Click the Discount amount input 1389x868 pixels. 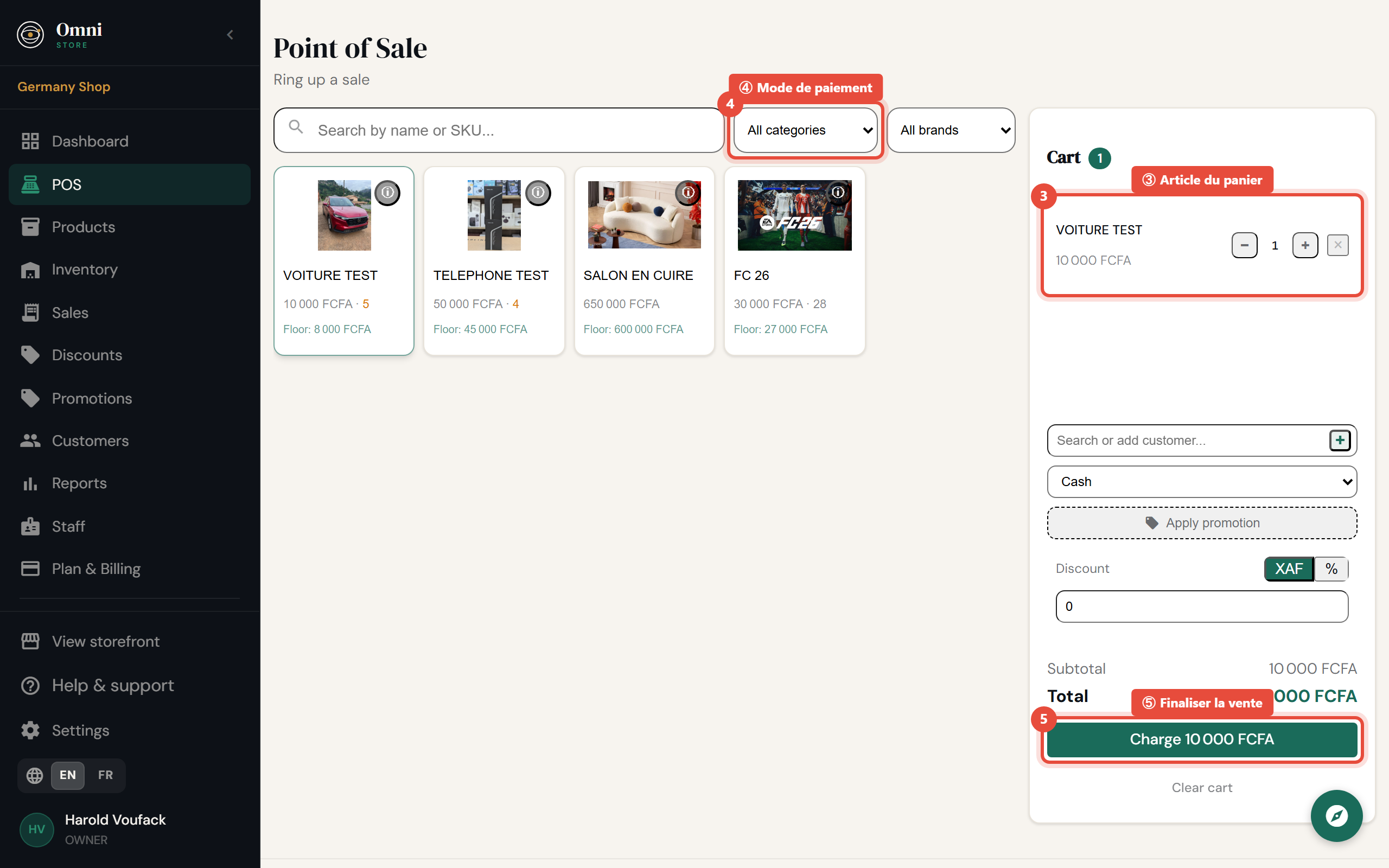(1202, 606)
